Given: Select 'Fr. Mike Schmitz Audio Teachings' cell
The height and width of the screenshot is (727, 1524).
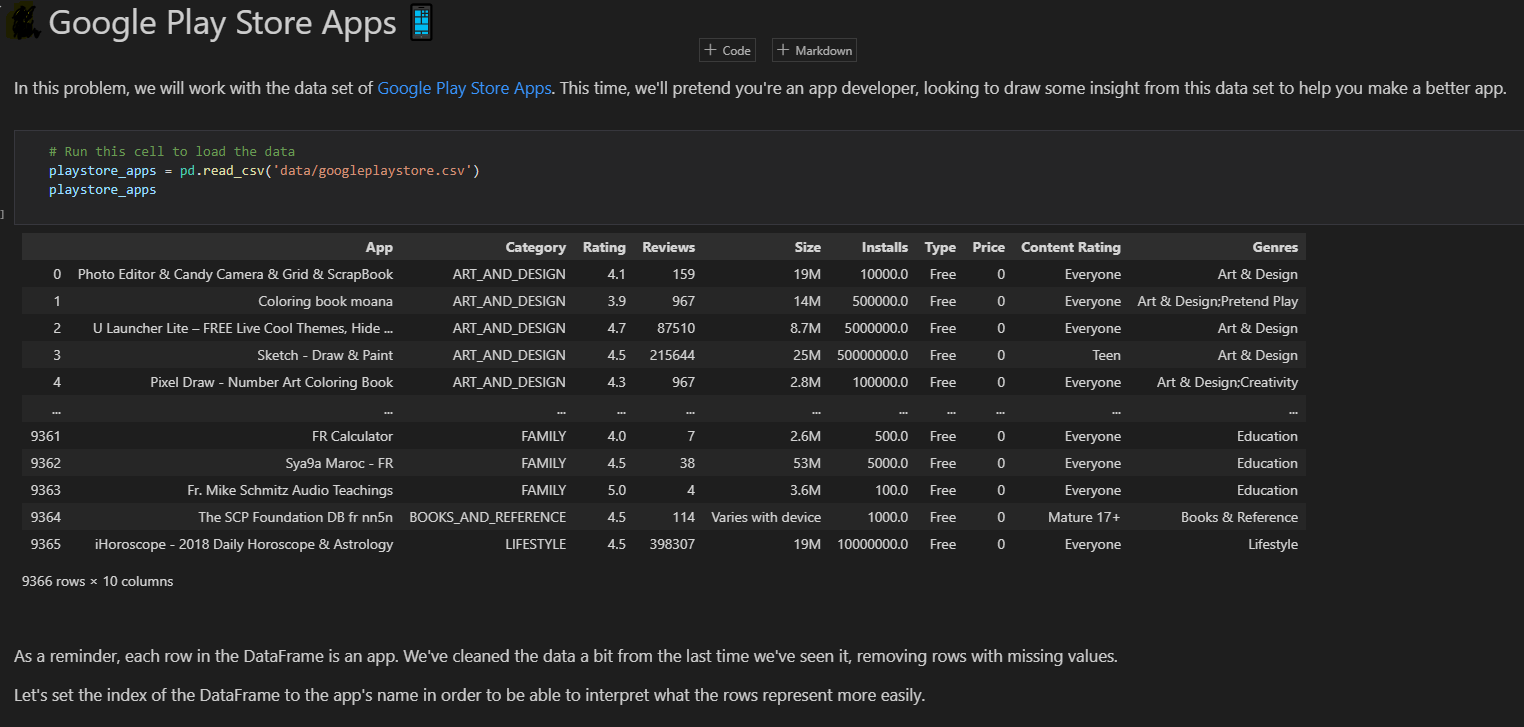Looking at the screenshot, I should pyautogui.click(x=290, y=490).
